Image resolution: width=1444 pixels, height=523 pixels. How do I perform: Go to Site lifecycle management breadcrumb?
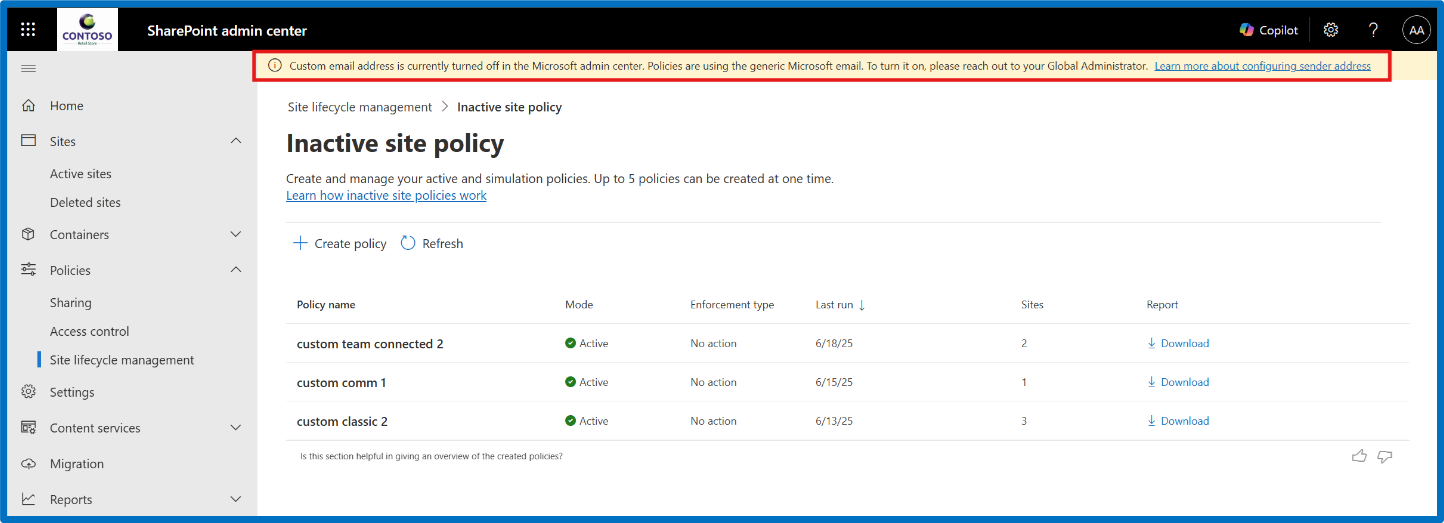click(360, 107)
